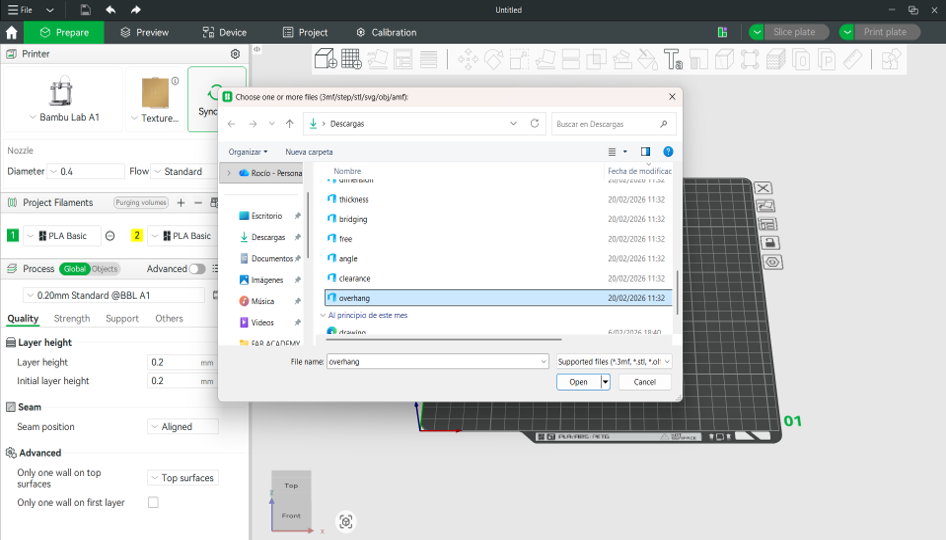Open Organizar menu in dialog
This screenshot has height=540, width=946.
coord(247,152)
